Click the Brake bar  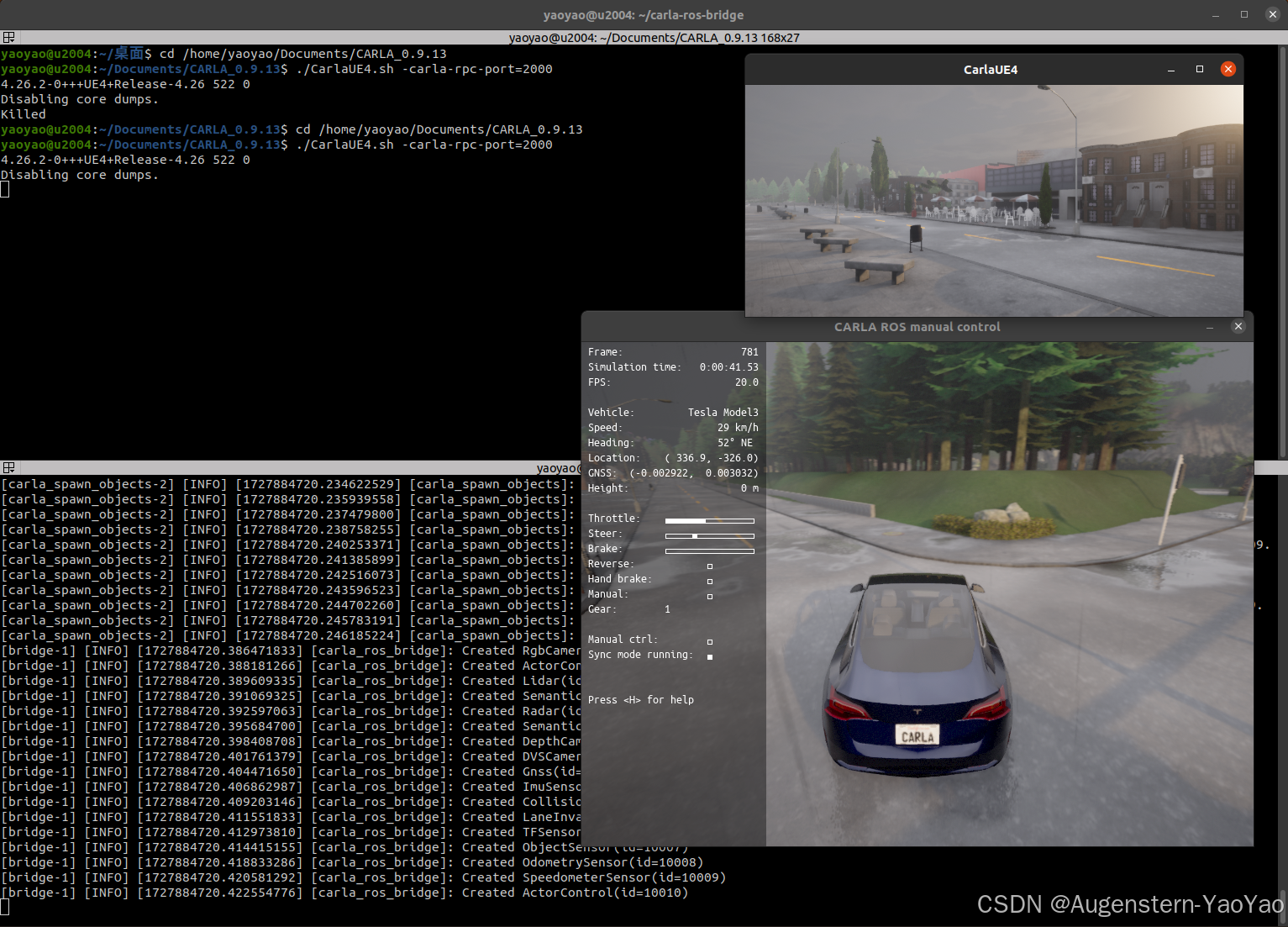[x=709, y=551]
